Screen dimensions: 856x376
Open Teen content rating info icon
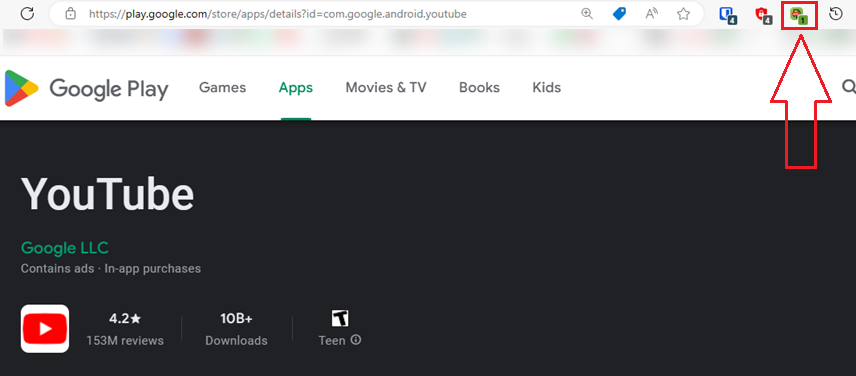[356, 340]
